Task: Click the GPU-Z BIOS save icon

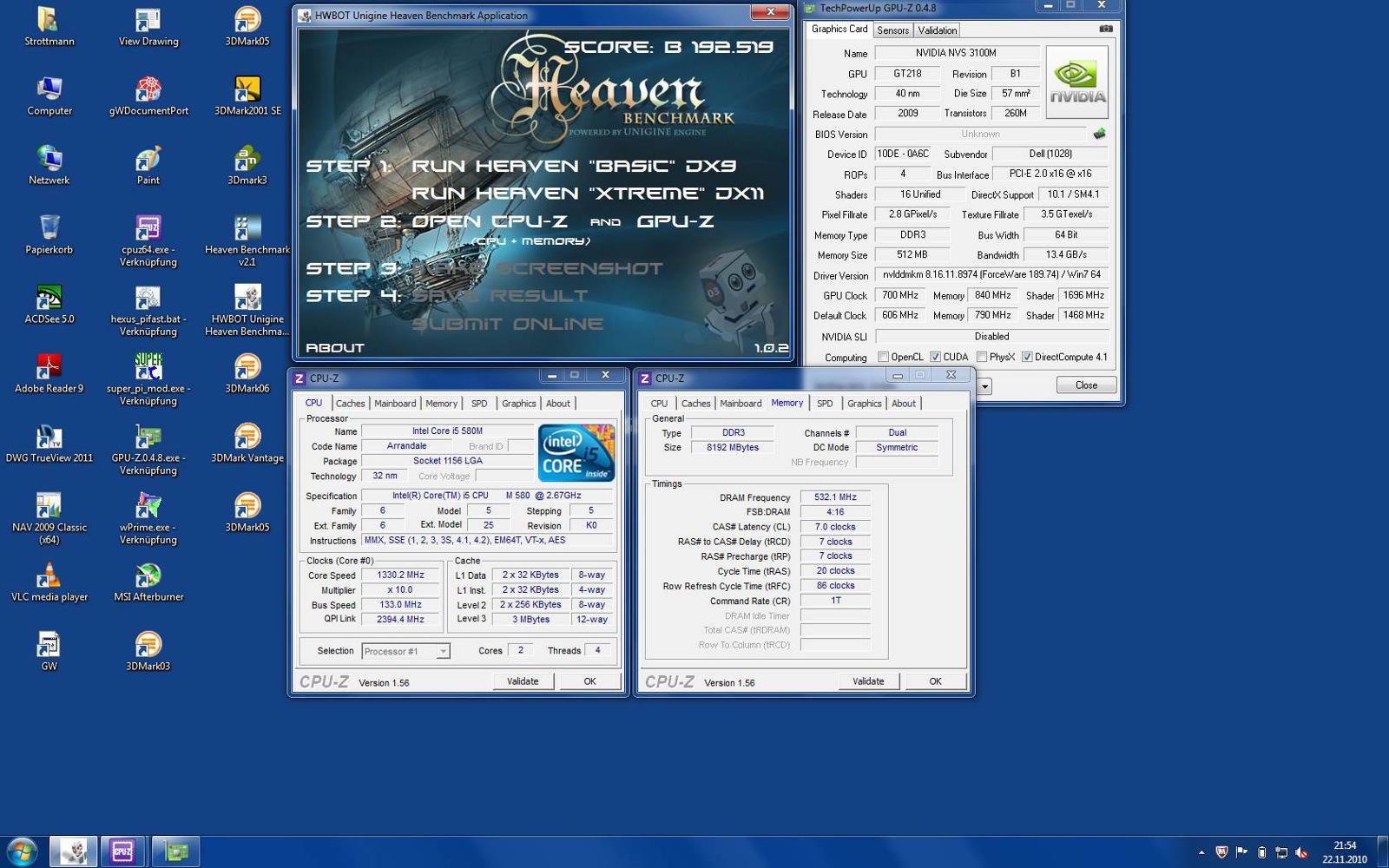Action: coord(1099,134)
